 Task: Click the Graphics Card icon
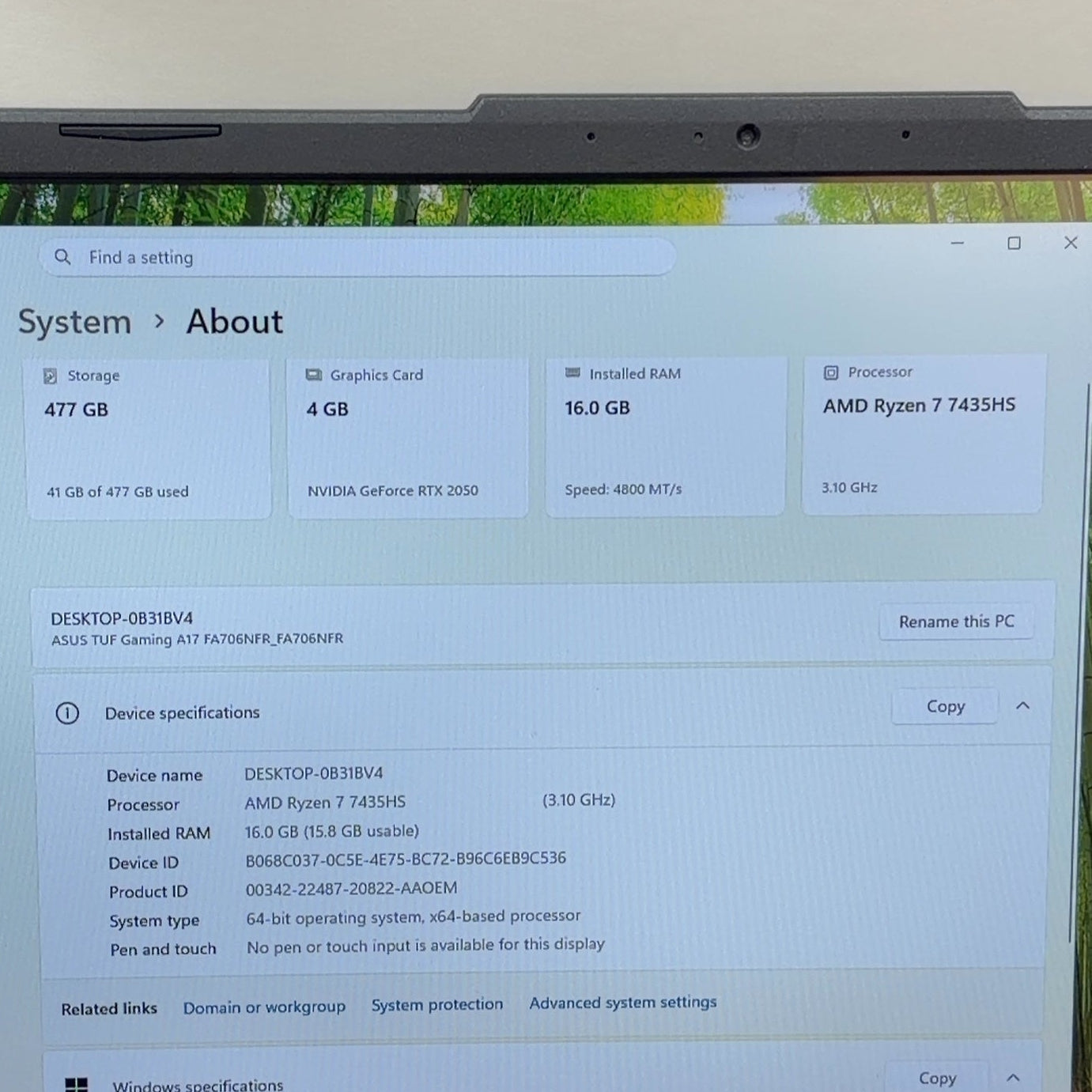tap(314, 375)
